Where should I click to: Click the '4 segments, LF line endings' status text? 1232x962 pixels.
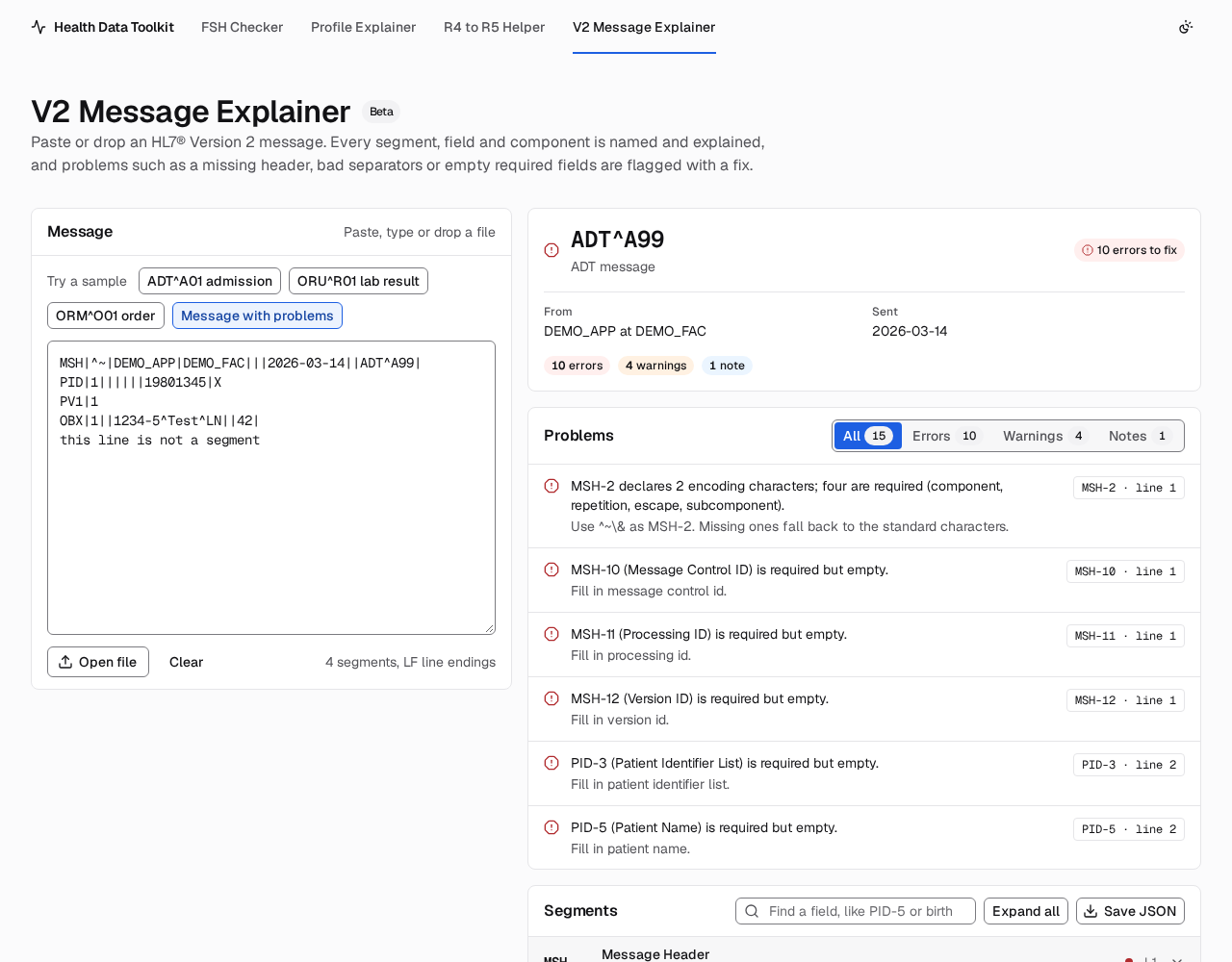click(410, 662)
